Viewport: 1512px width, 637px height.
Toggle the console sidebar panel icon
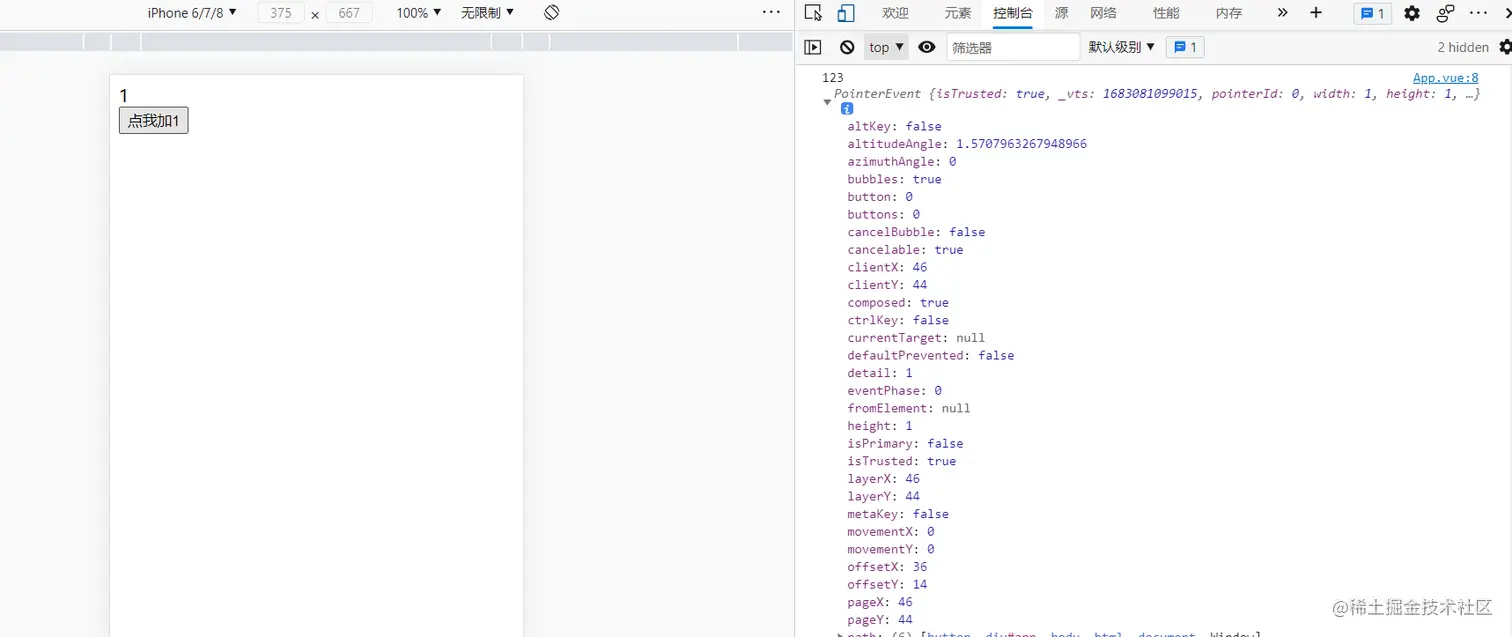click(x=813, y=47)
